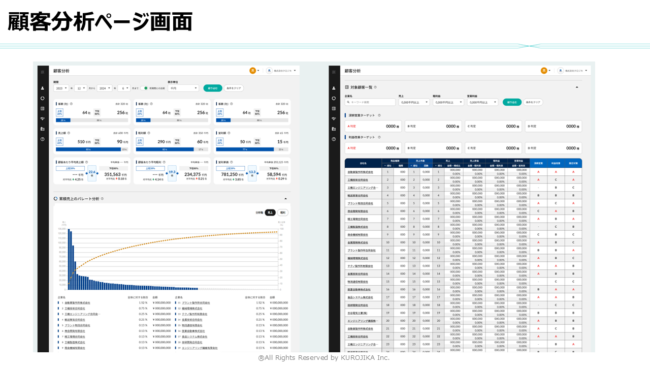This screenshot has width=650, height=366.
Task: Open end year 2024 dropdown in left filters
Action: (104, 88)
